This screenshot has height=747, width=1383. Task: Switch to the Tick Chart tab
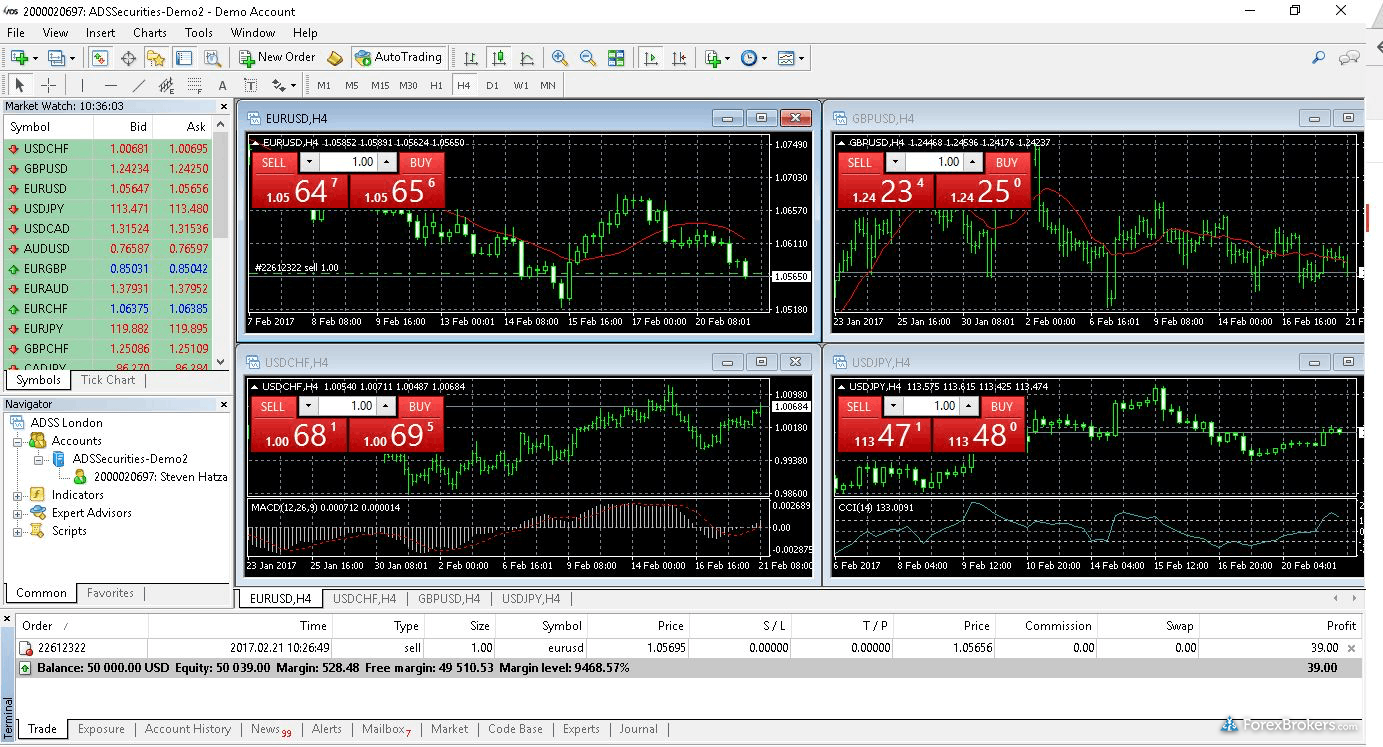click(108, 380)
